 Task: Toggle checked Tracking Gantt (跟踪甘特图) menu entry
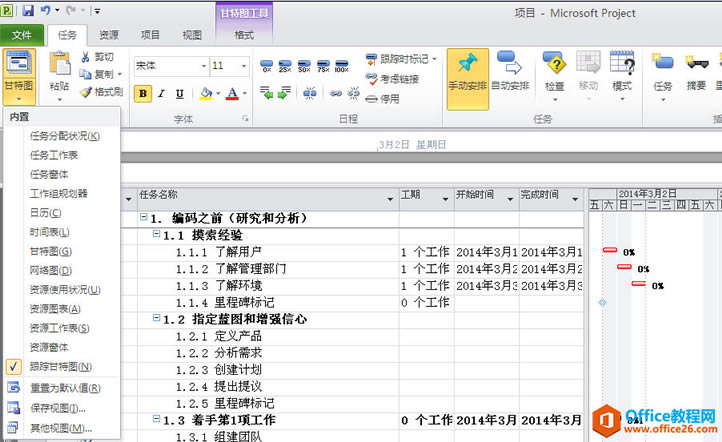coord(61,366)
